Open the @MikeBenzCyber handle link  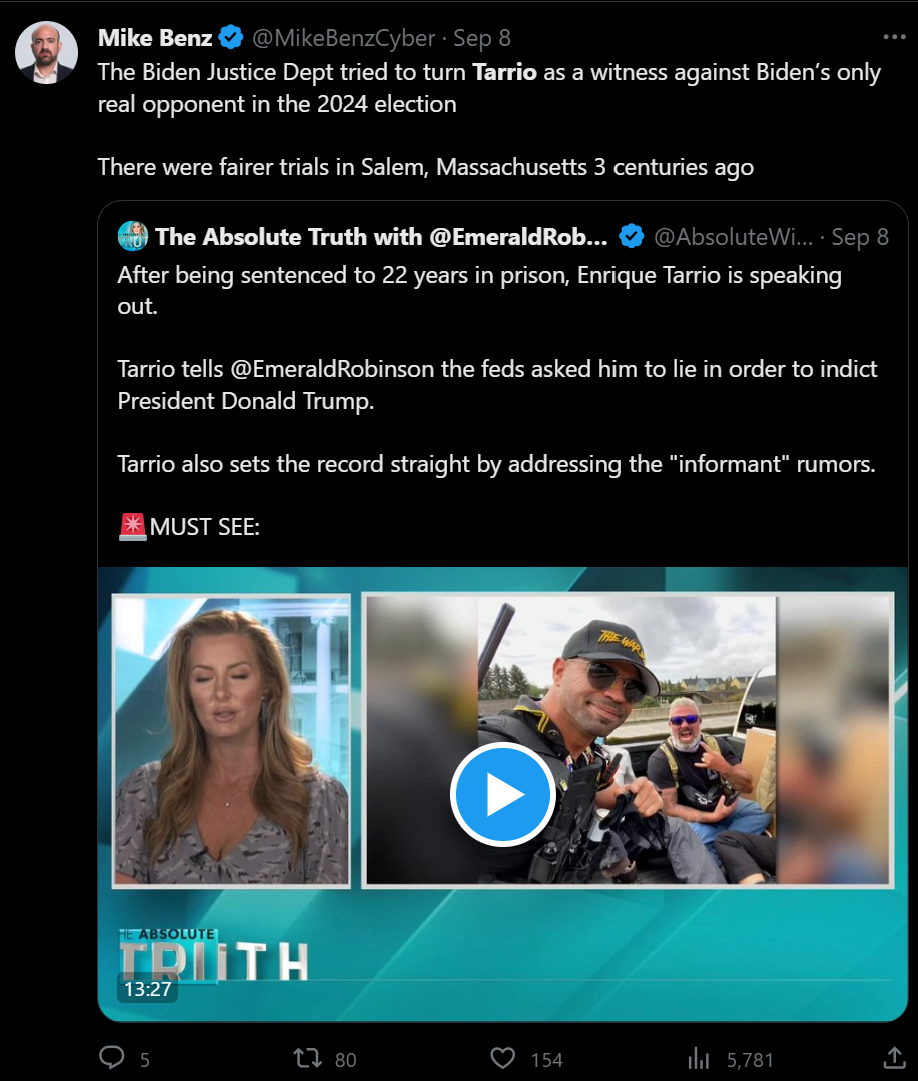pyautogui.click(x=343, y=38)
